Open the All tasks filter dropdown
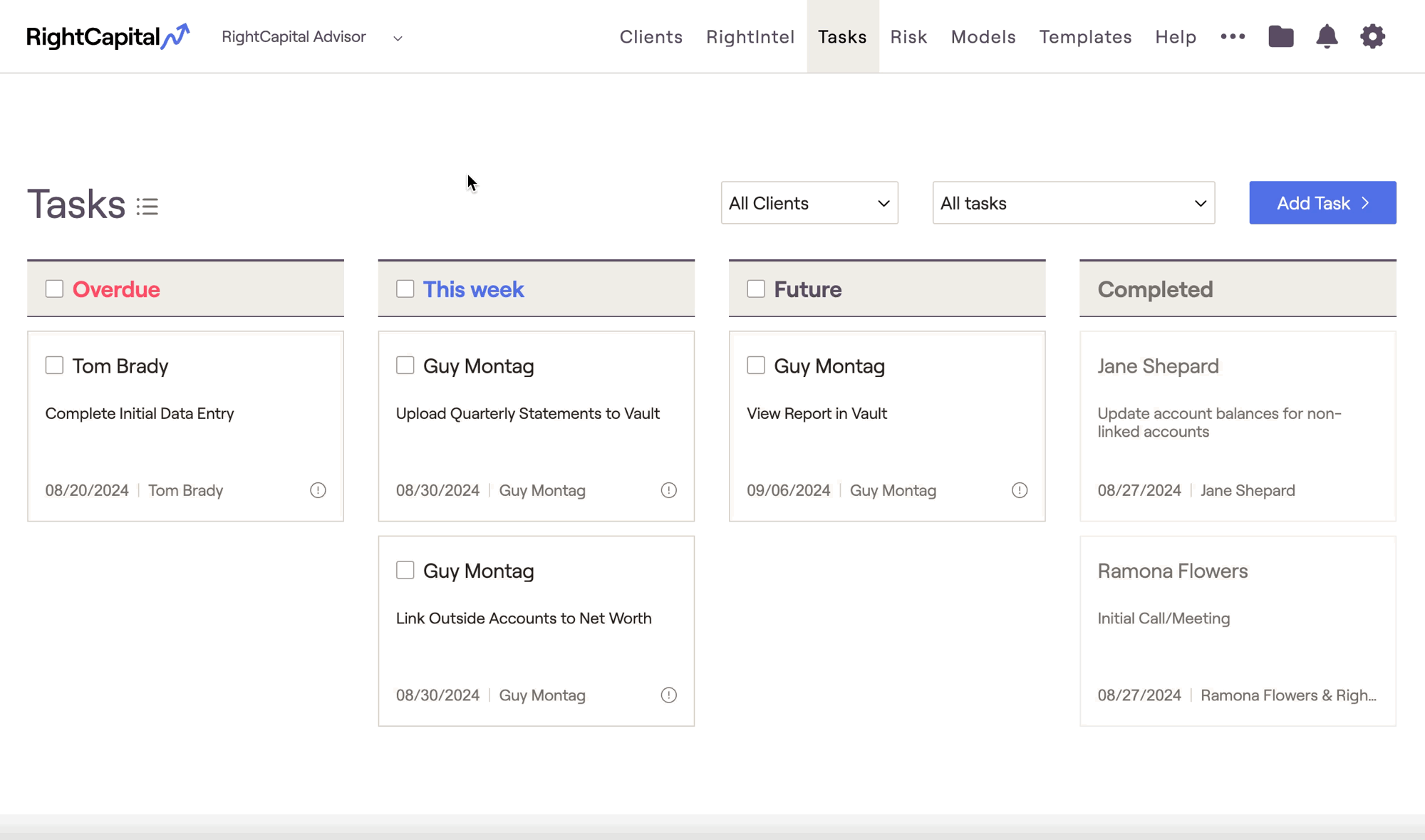1425x840 pixels. pos(1074,203)
